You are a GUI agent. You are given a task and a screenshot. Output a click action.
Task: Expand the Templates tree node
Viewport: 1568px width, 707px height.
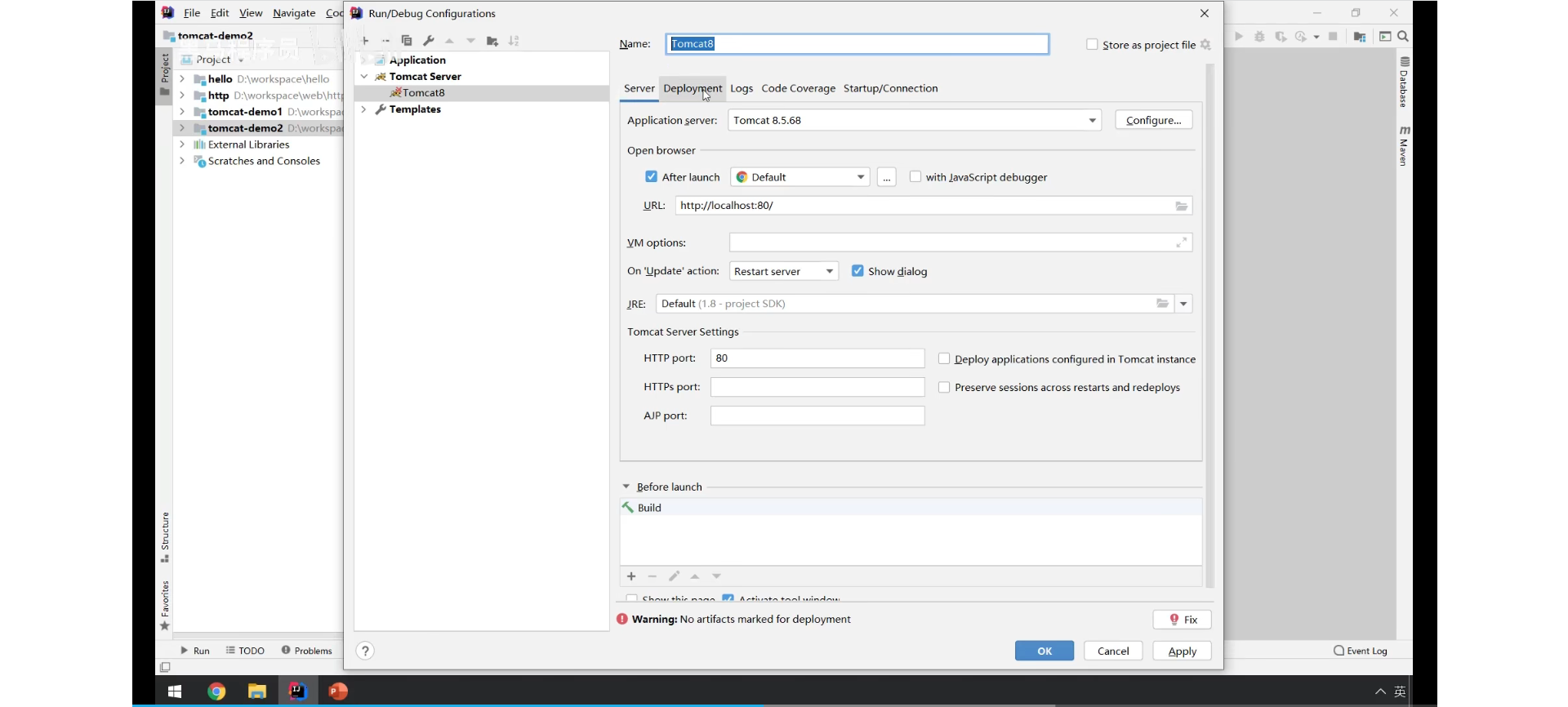point(364,109)
